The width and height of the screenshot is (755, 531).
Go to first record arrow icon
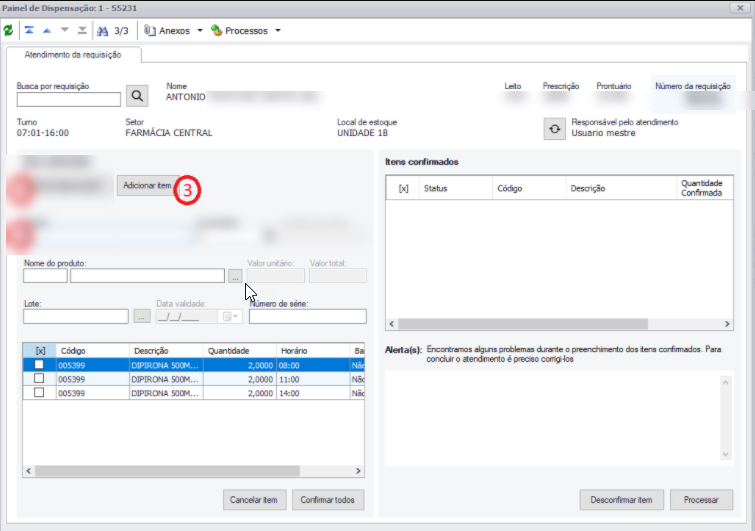29,30
